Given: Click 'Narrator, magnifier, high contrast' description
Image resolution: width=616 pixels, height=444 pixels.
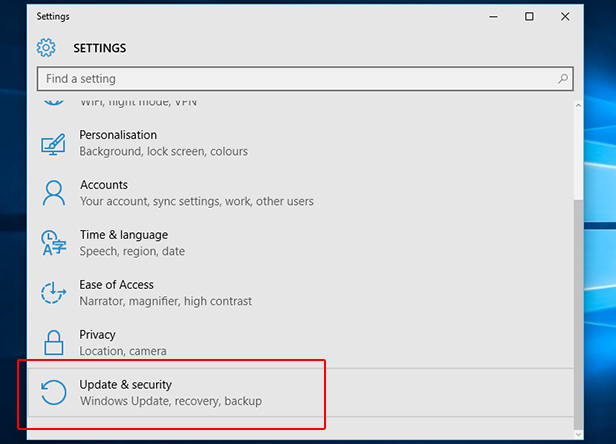Looking at the screenshot, I should [165, 301].
